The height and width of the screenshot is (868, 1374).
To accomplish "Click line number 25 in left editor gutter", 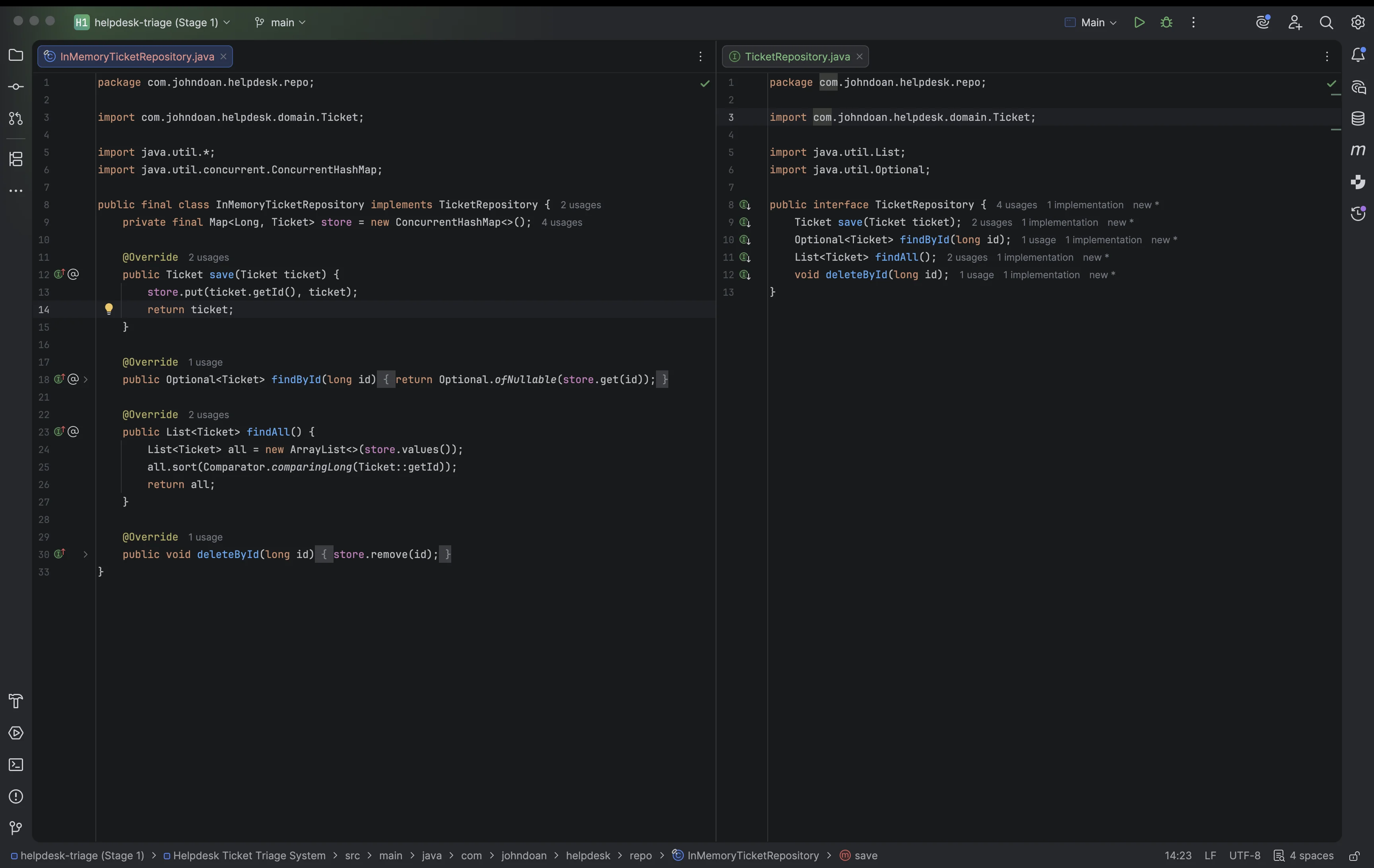I will (x=44, y=467).
